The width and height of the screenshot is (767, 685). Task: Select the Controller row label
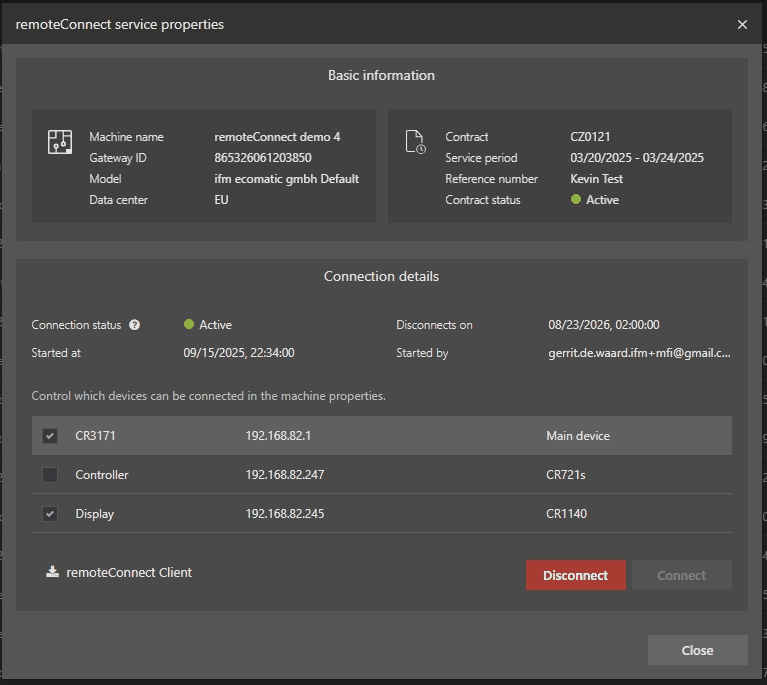102,475
